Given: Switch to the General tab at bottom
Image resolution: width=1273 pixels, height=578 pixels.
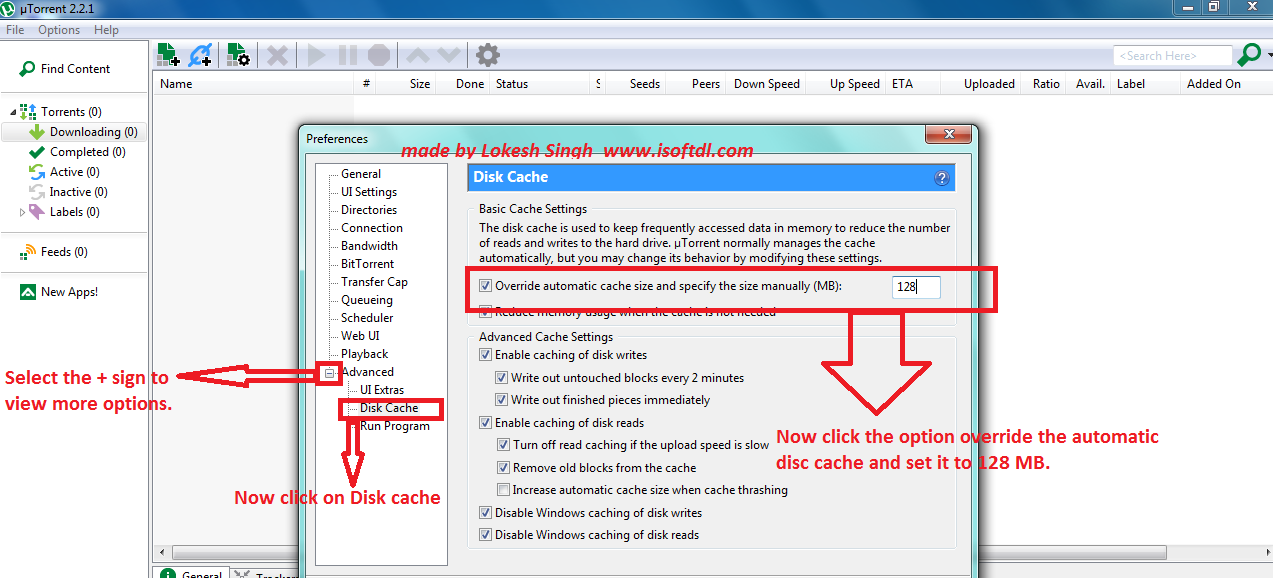Looking at the screenshot, I should coord(192,574).
